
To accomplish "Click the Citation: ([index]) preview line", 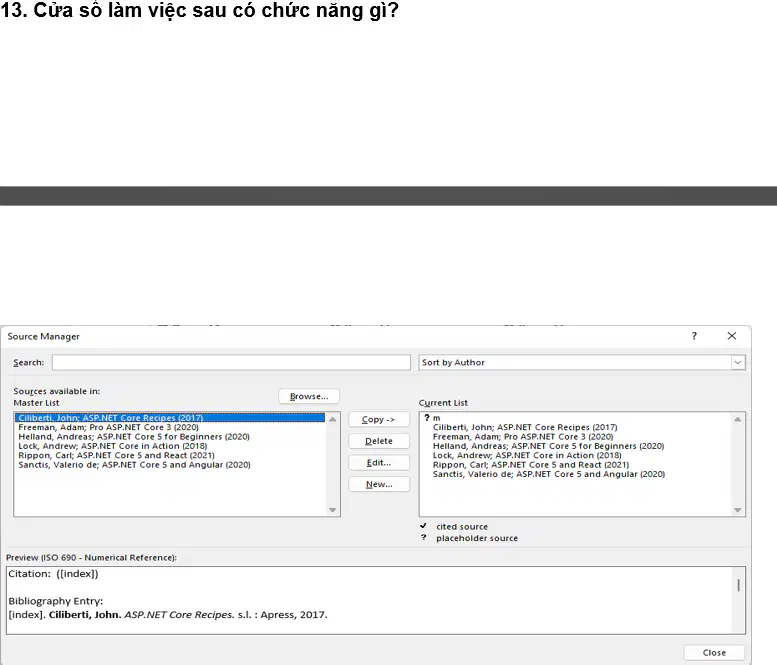I will point(53,574).
